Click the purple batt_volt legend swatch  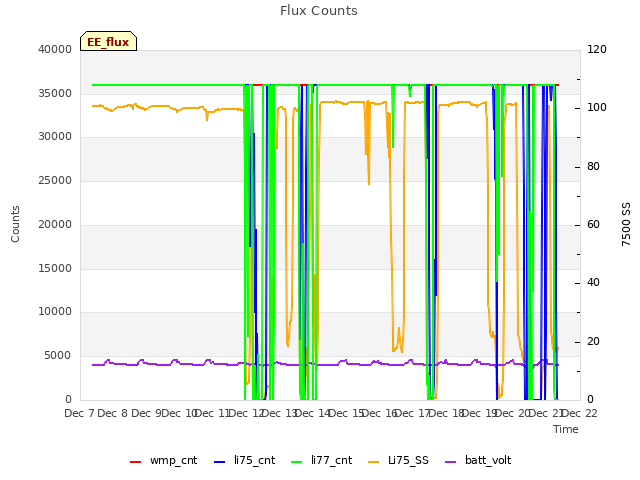tap(450, 462)
